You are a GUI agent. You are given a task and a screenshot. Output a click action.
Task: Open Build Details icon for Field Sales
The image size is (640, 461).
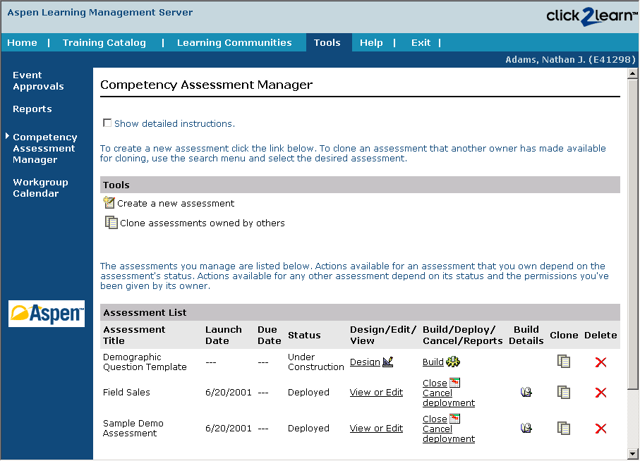click(526, 392)
